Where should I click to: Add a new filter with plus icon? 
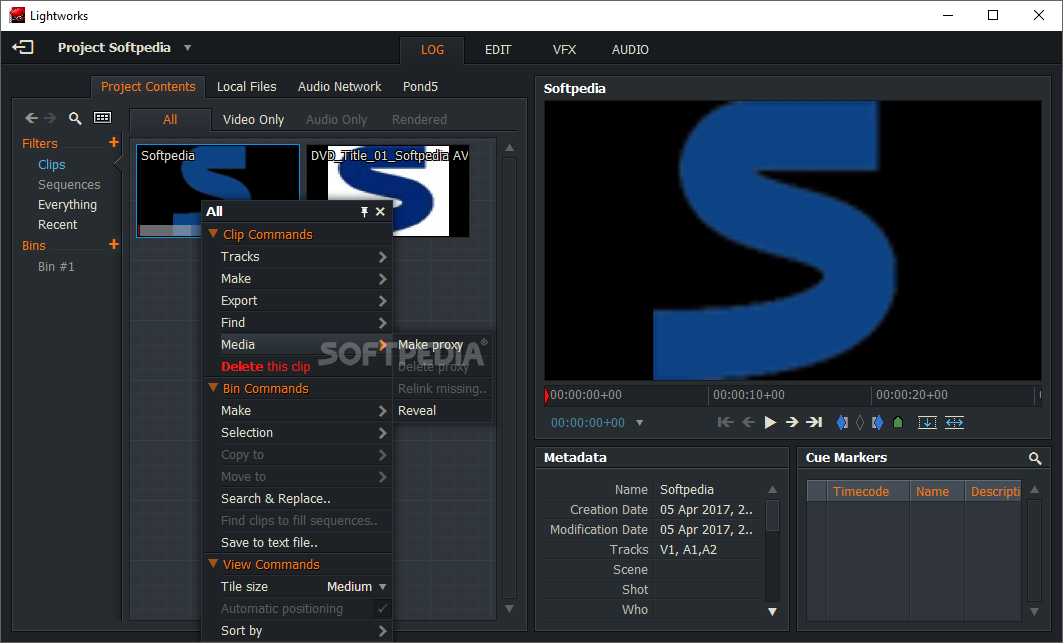click(x=113, y=142)
